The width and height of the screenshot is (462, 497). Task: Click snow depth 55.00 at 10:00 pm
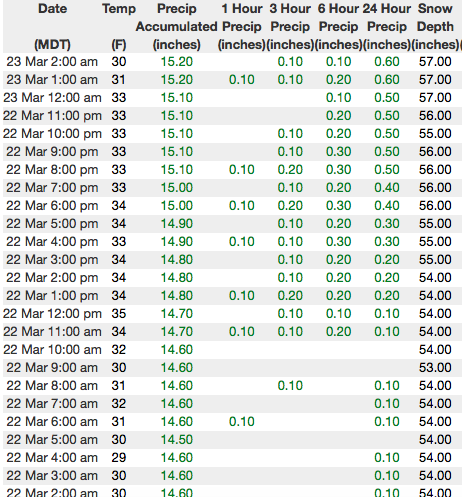tap(435, 134)
